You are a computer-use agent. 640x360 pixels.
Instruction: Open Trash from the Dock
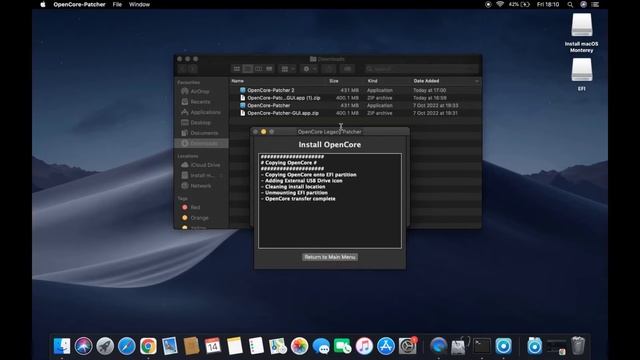[578, 346]
